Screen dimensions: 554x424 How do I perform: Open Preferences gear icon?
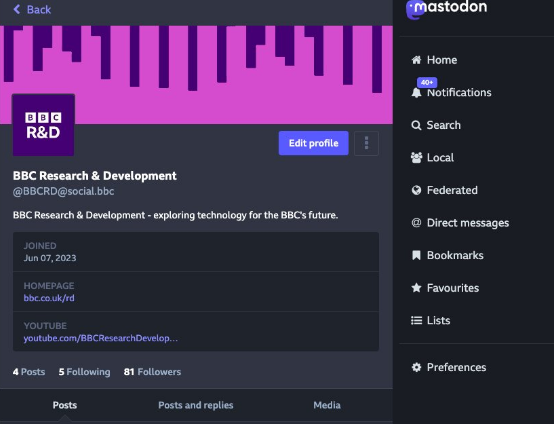click(417, 367)
